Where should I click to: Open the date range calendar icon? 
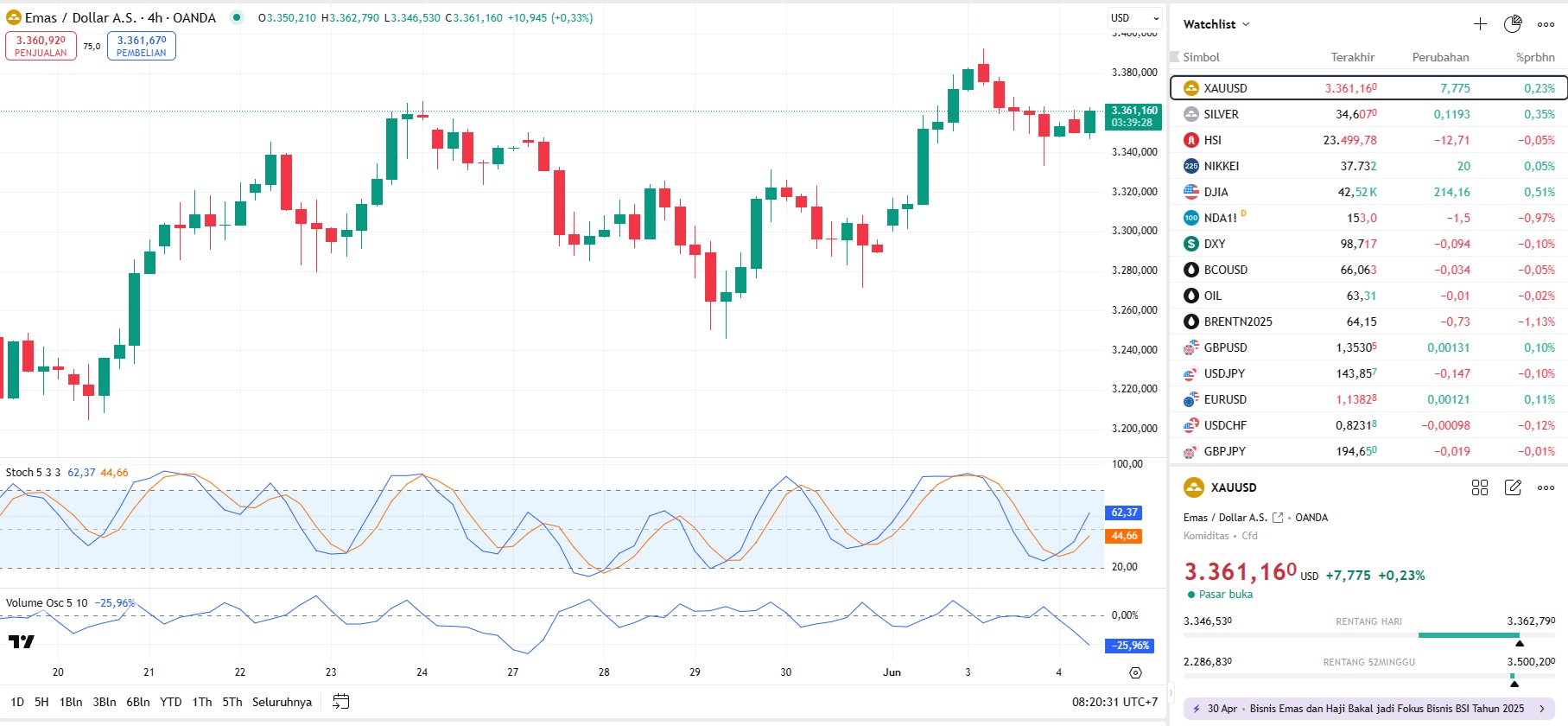[341, 702]
